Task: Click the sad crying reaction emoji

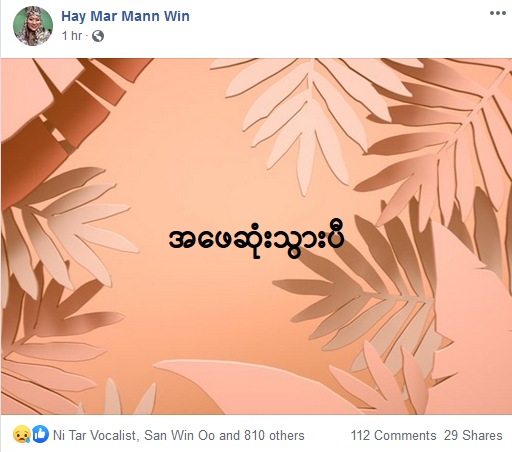Action: point(22,434)
